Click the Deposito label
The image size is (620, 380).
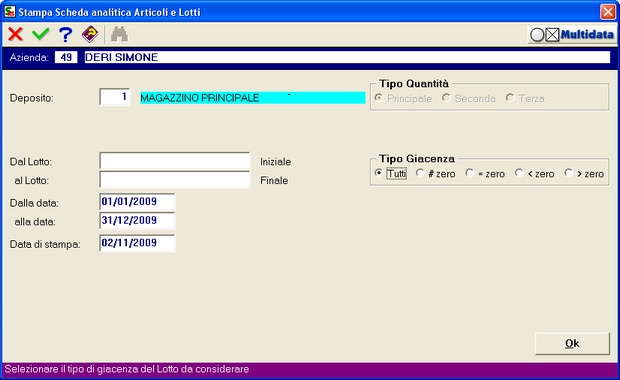(32, 98)
